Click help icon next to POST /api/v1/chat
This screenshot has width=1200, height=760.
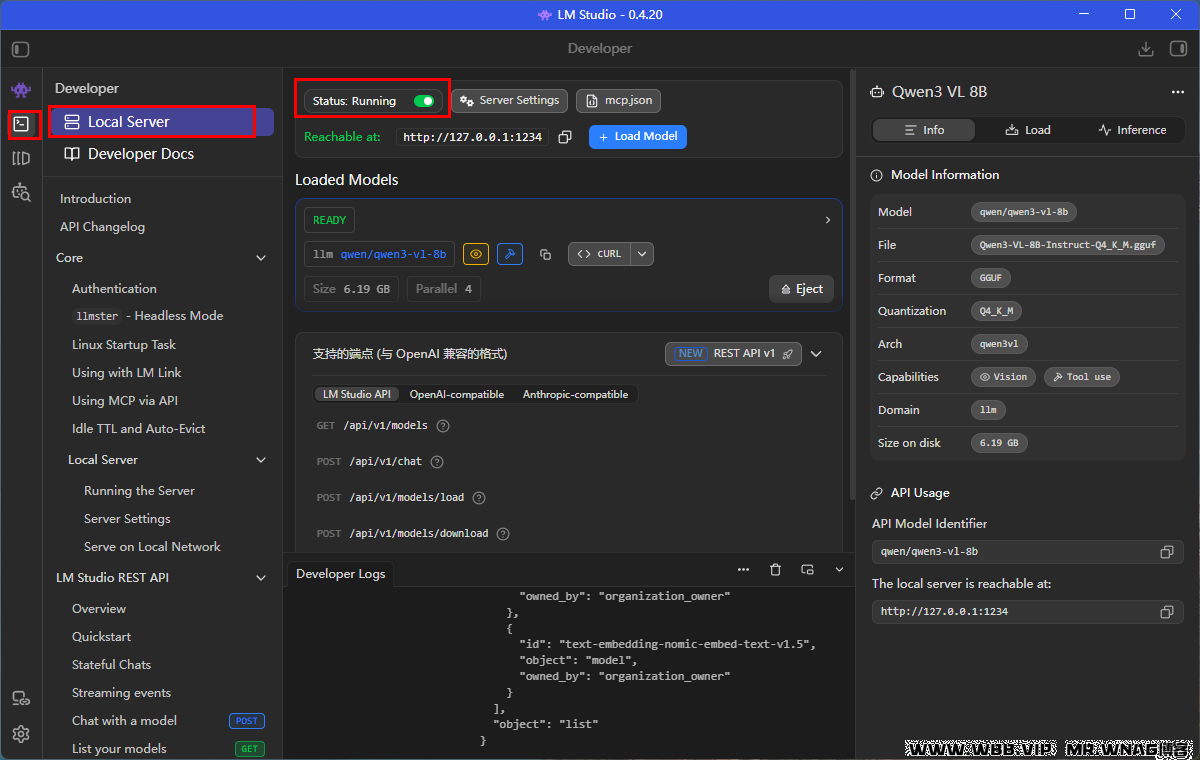click(436, 462)
